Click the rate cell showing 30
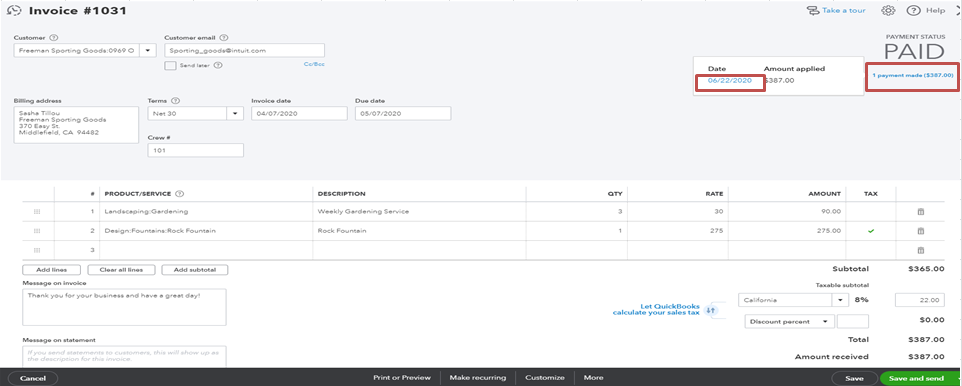The width and height of the screenshot is (962, 386). (677, 212)
